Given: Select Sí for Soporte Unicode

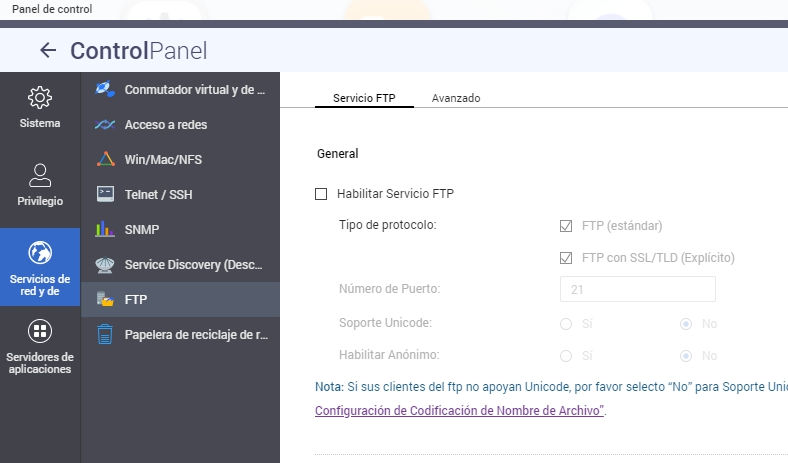Looking at the screenshot, I should [566, 324].
